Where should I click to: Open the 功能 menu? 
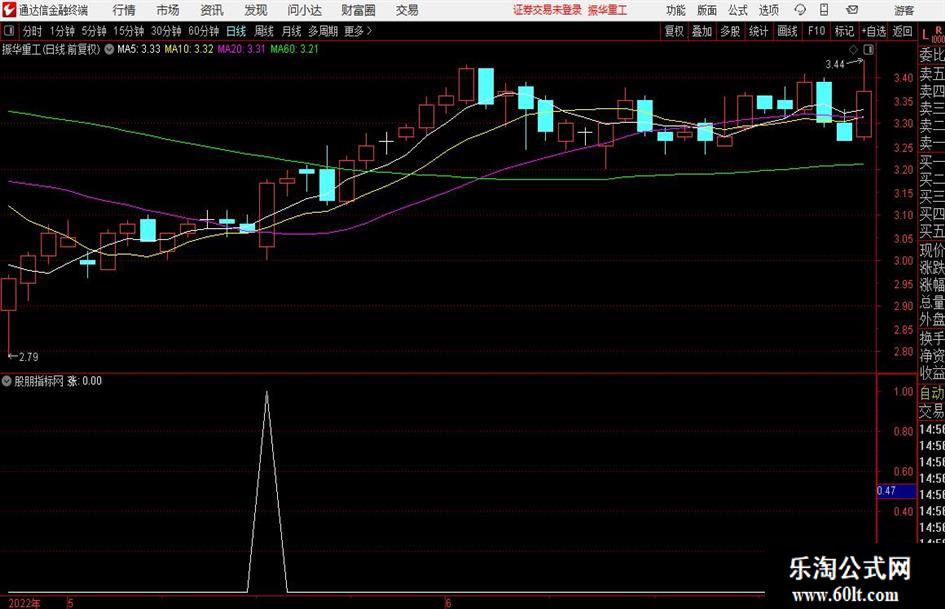(x=676, y=10)
